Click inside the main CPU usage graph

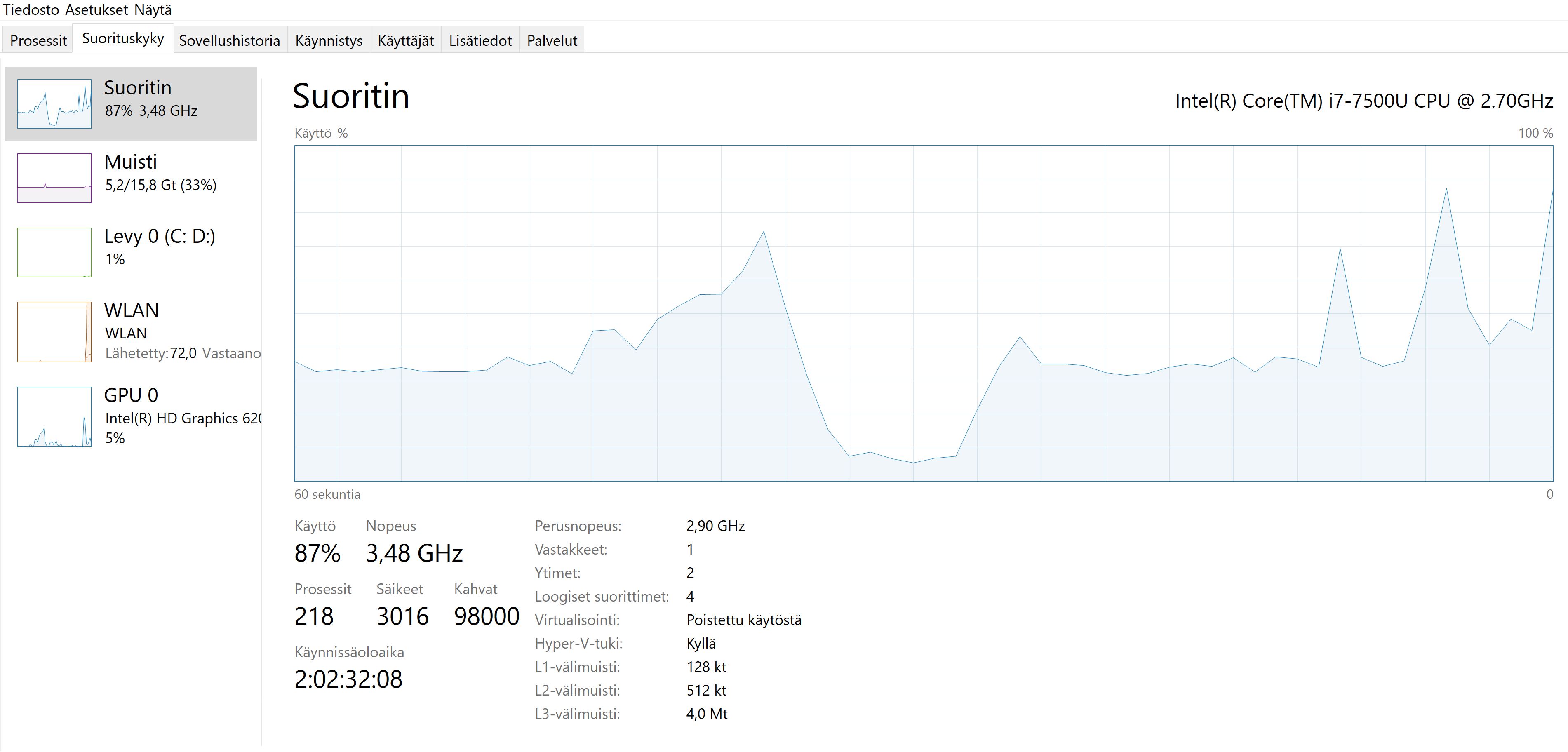point(923,313)
